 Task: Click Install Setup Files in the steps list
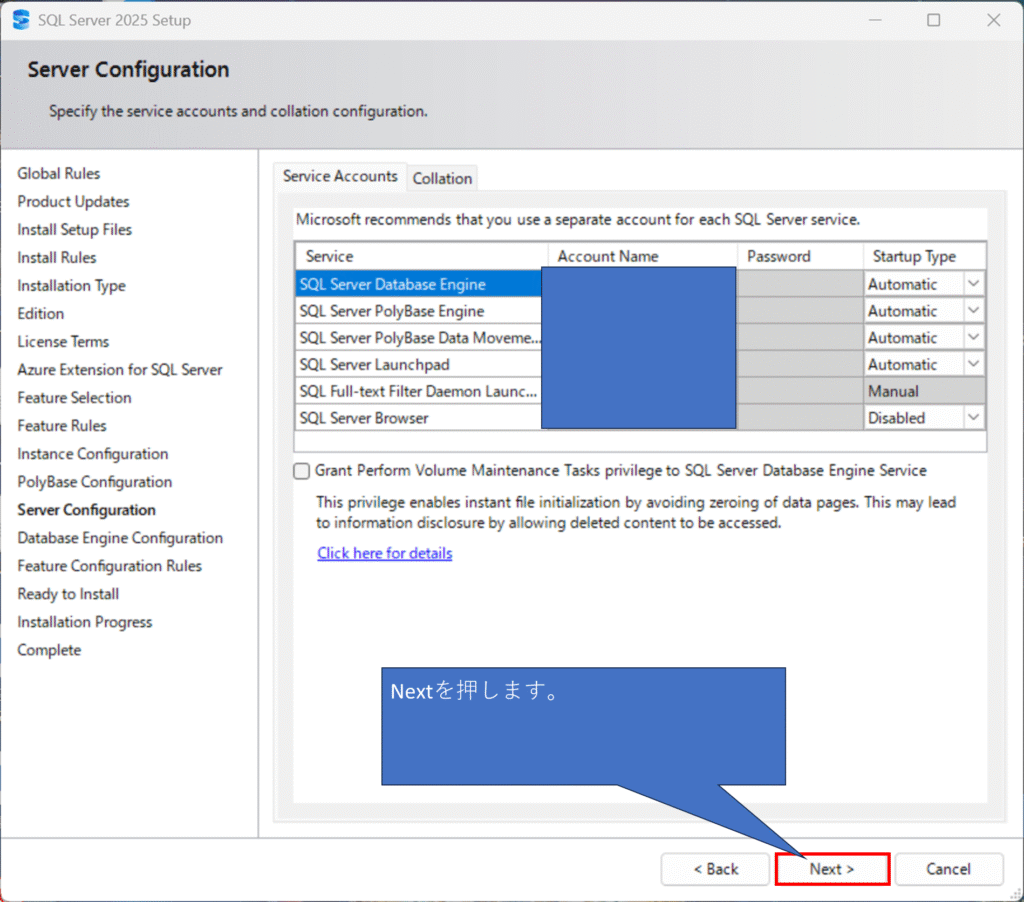74,230
